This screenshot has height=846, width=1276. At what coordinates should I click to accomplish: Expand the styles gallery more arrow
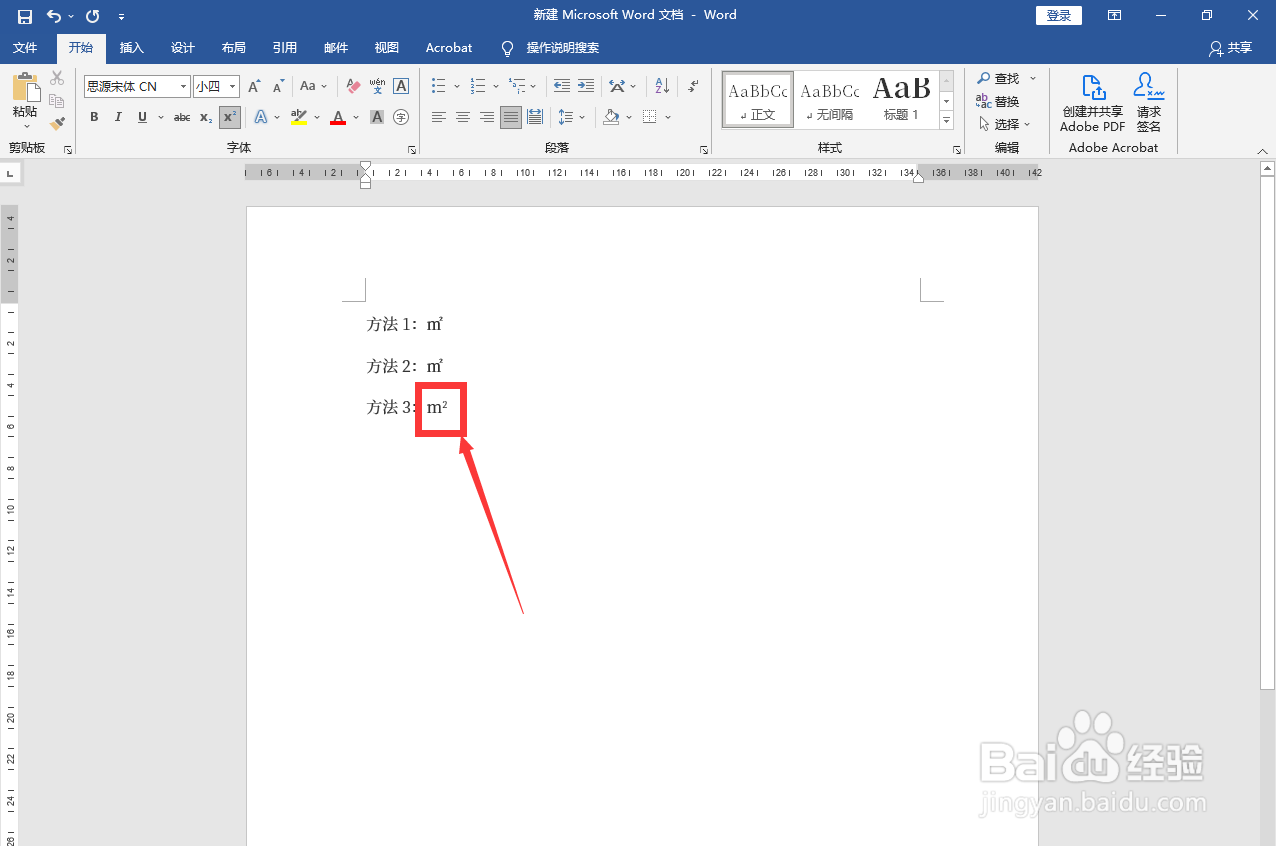point(946,121)
